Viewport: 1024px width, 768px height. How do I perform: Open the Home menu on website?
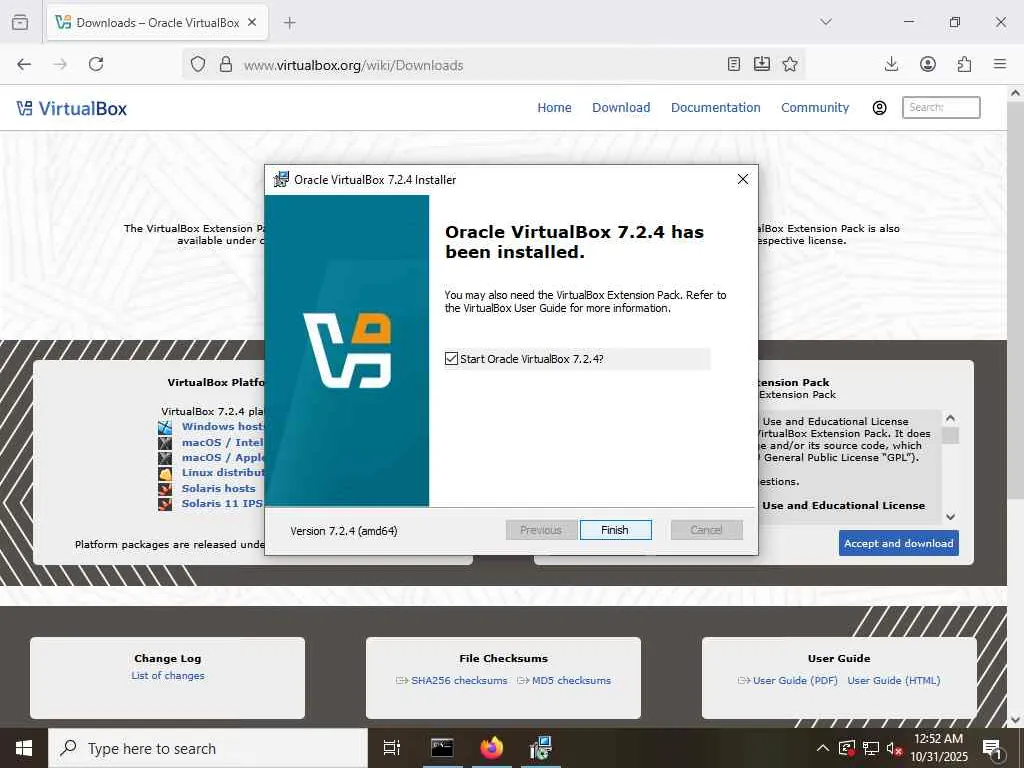click(x=554, y=108)
